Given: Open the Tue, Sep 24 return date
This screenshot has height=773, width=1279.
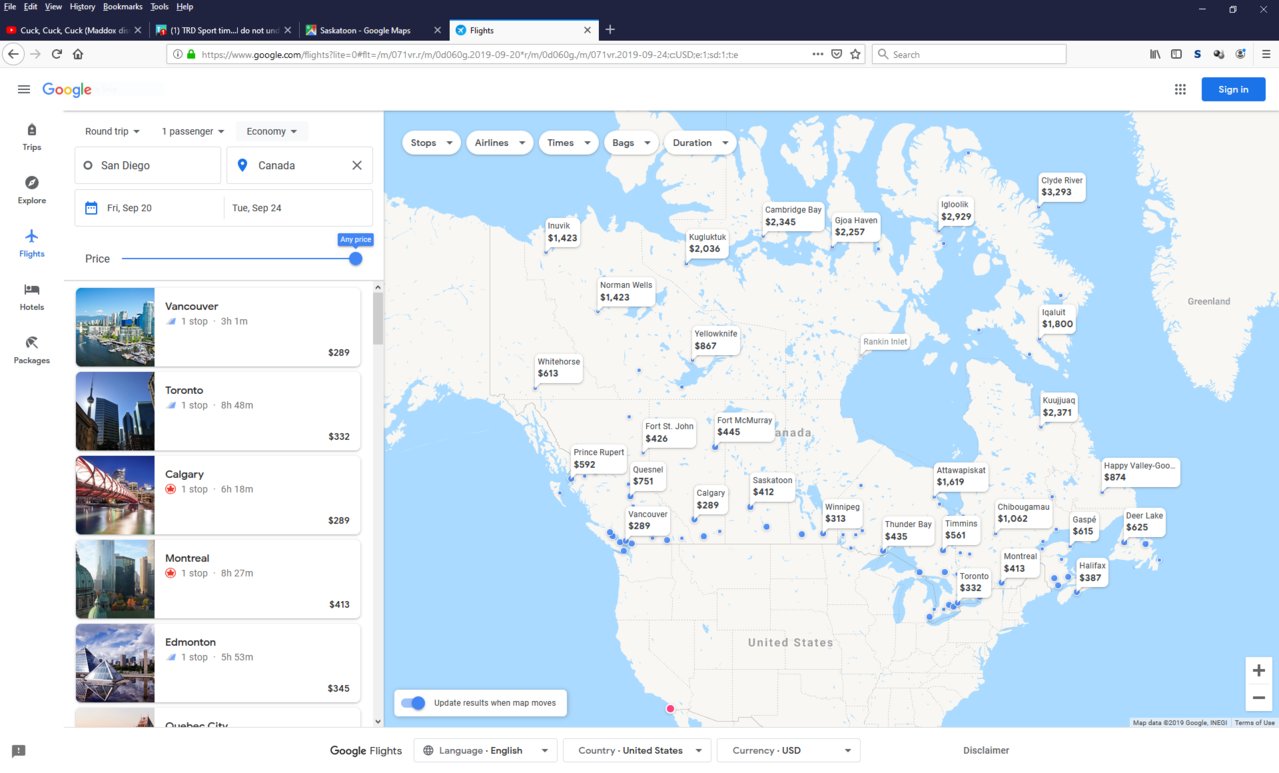Looking at the screenshot, I should [298, 208].
